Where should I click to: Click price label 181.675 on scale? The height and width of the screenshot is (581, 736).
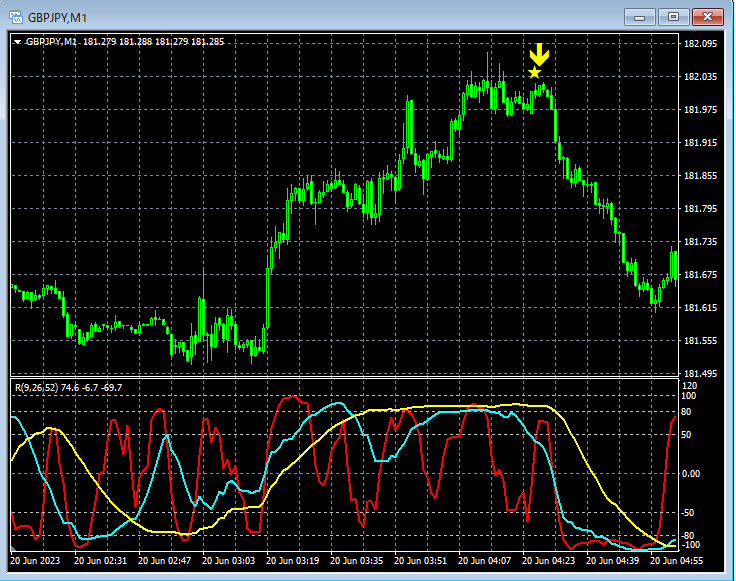tap(701, 275)
